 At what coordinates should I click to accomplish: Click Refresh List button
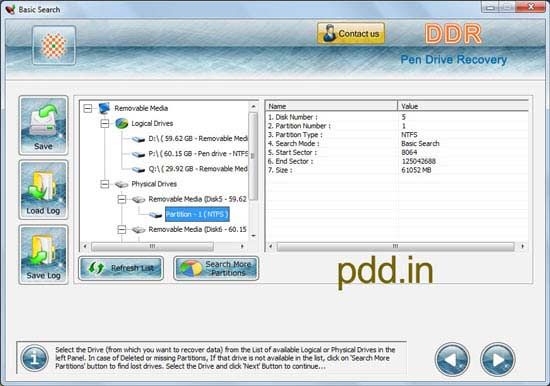[x=121, y=268]
